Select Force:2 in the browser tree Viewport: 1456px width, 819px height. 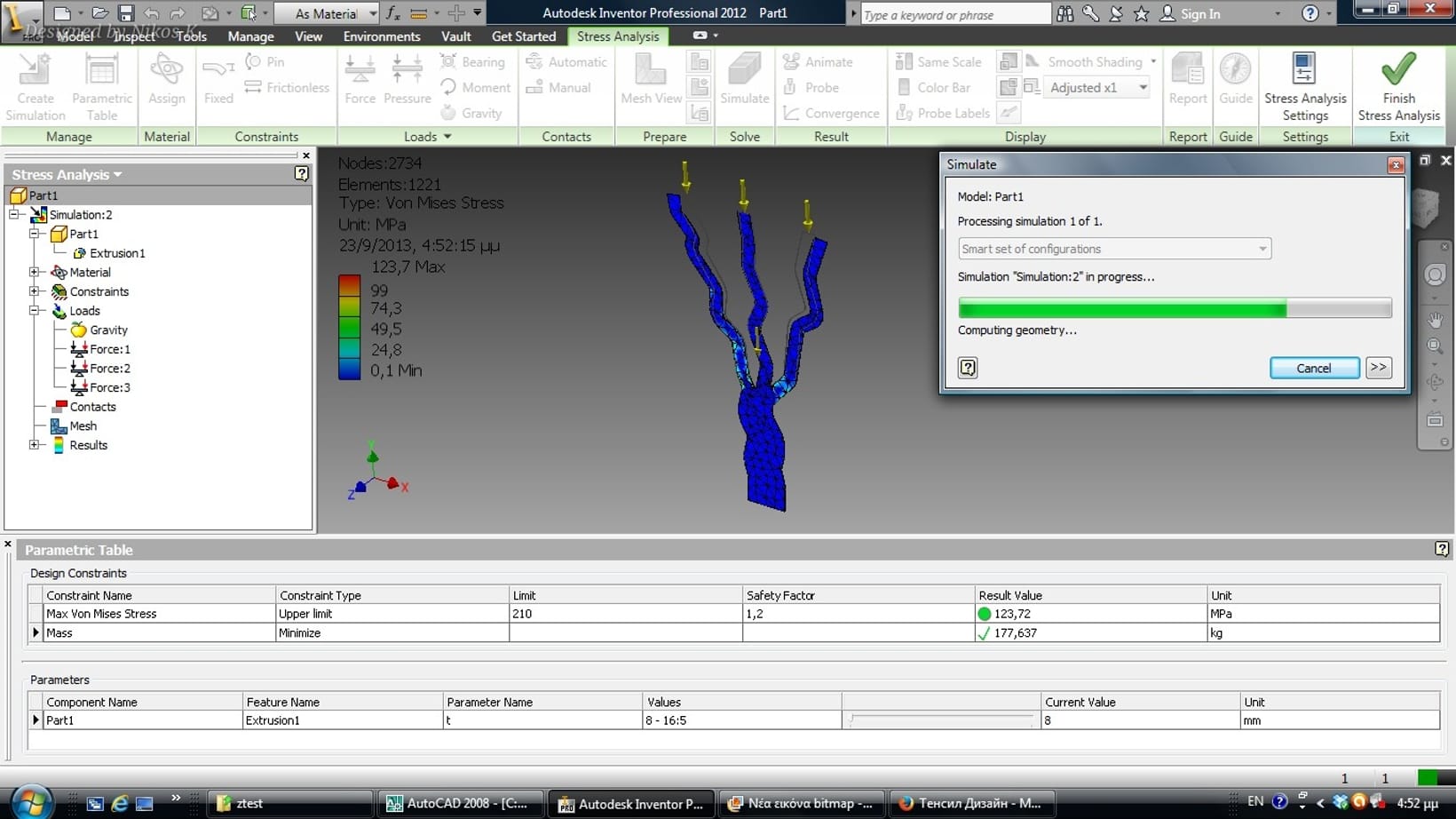click(x=109, y=369)
